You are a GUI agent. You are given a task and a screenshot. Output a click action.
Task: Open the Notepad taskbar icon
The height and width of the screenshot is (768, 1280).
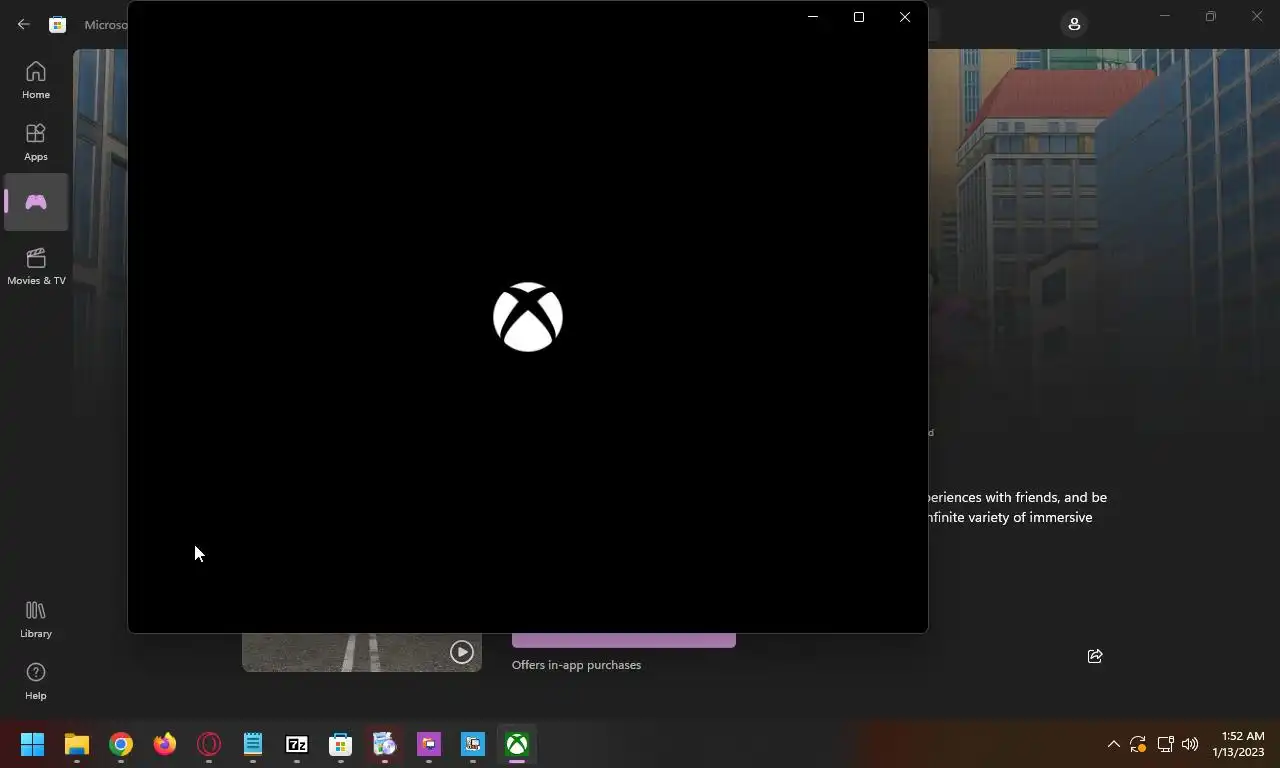(253, 744)
